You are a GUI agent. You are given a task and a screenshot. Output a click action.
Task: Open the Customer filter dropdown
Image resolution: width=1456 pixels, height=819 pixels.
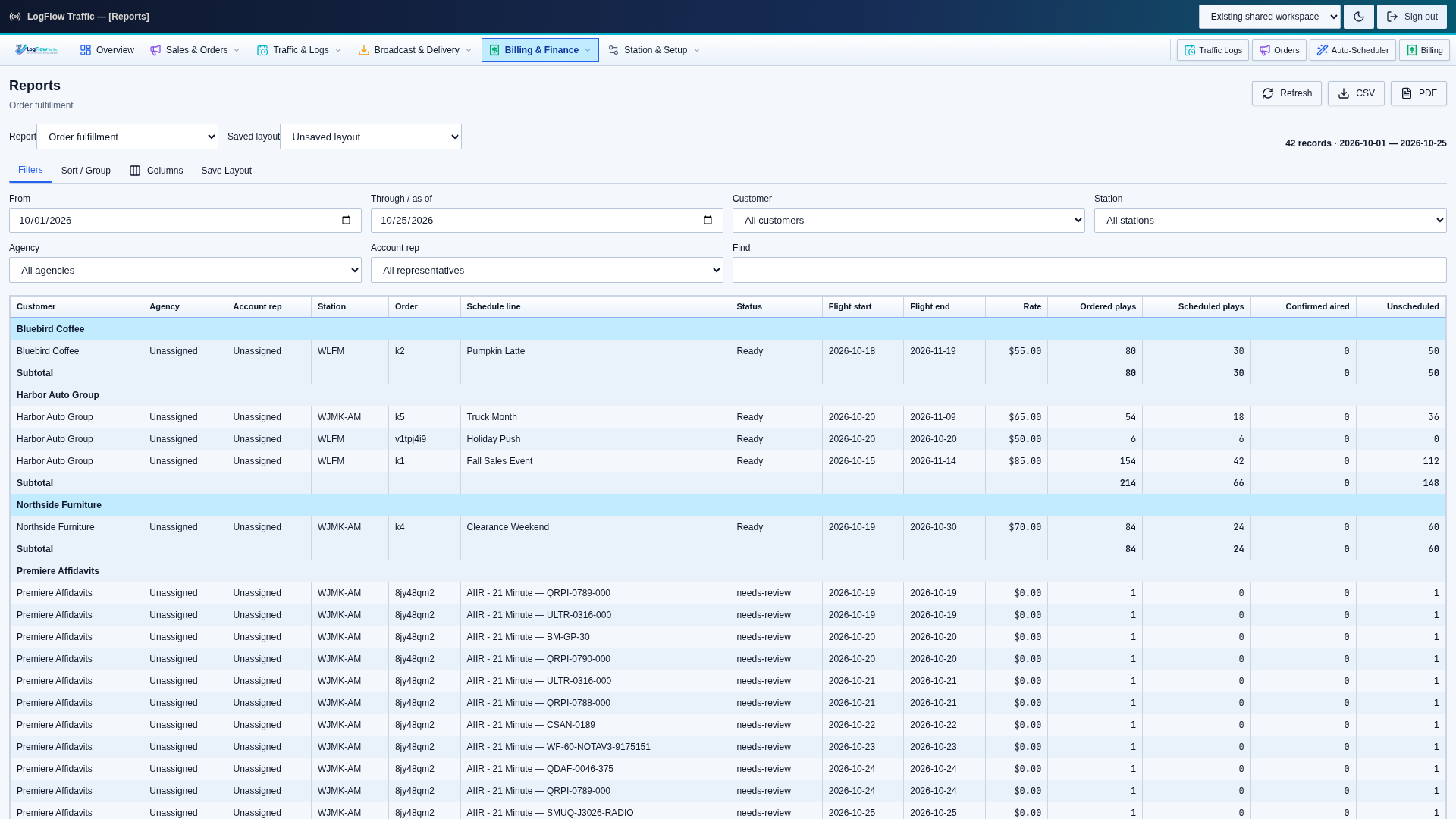coord(908,221)
